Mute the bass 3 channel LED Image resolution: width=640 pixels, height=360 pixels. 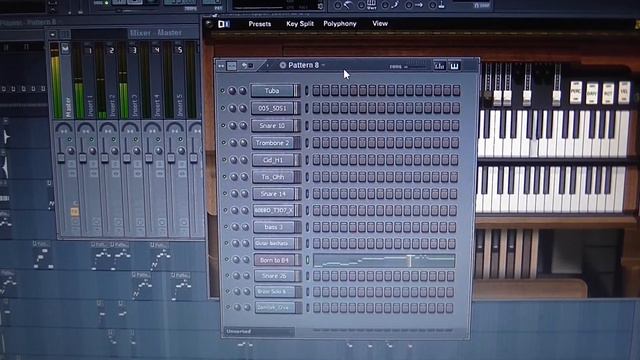226,227
